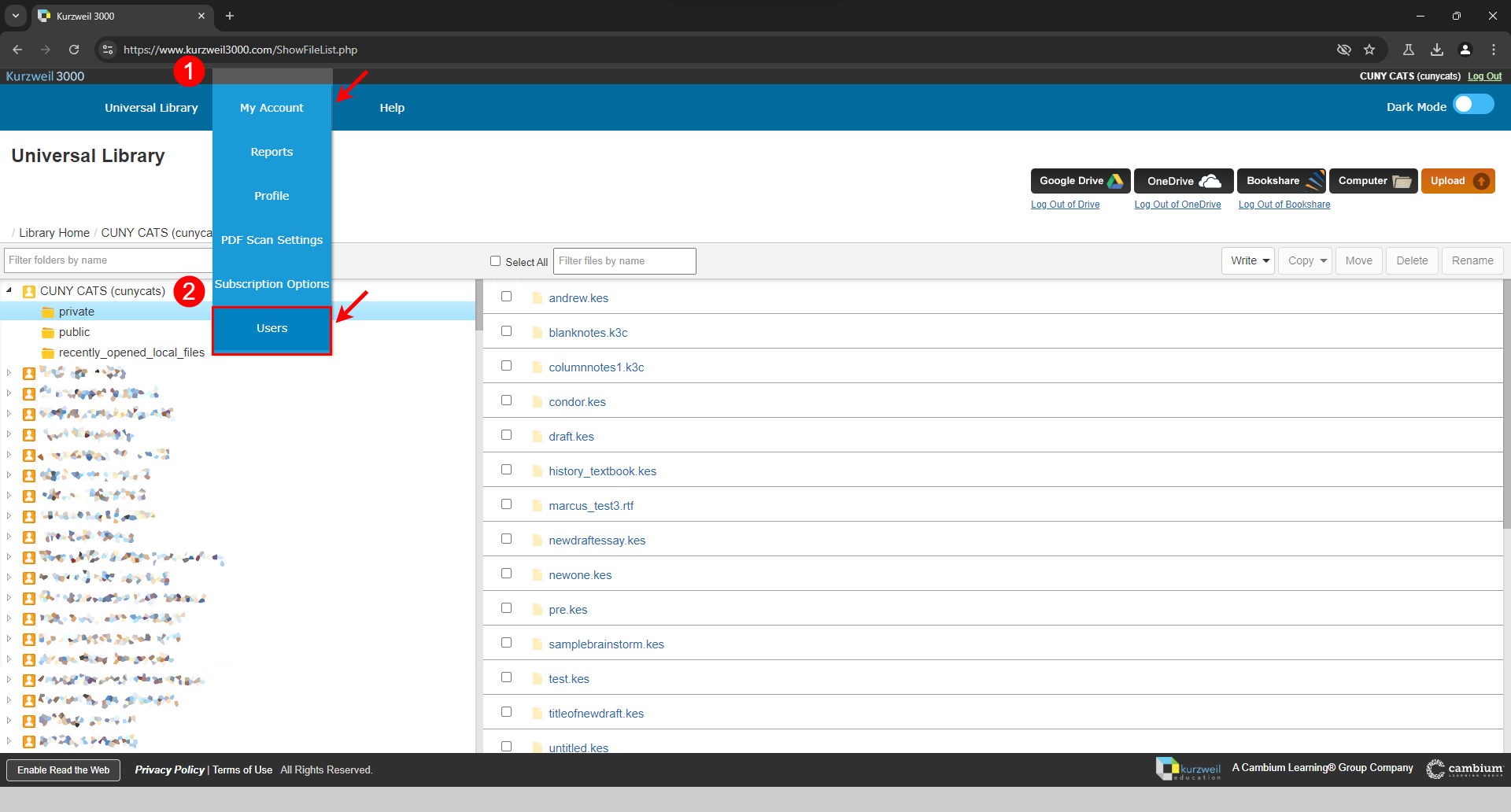Open Google Drive import button
This screenshot has width=1511, height=812.
(x=1081, y=181)
